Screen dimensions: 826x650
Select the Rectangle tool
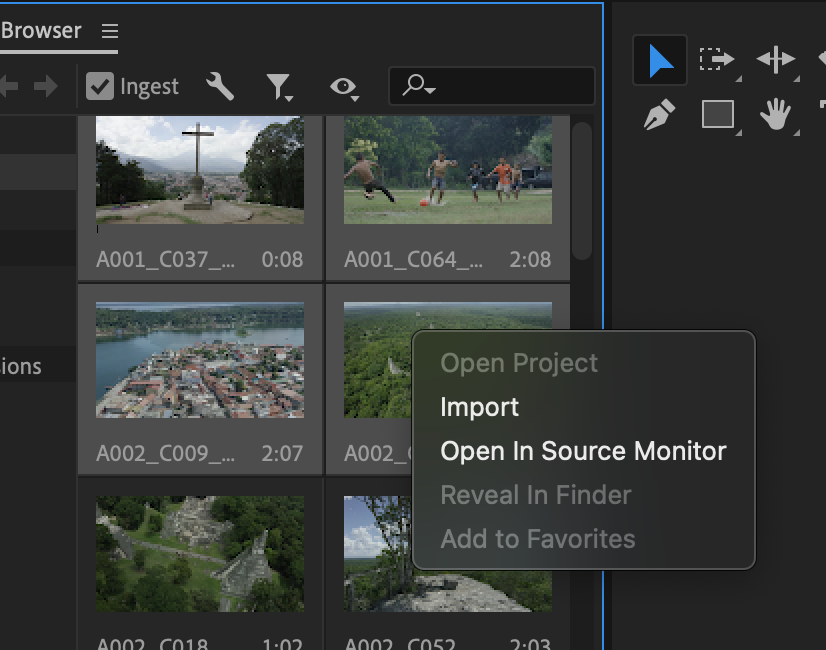[x=718, y=115]
